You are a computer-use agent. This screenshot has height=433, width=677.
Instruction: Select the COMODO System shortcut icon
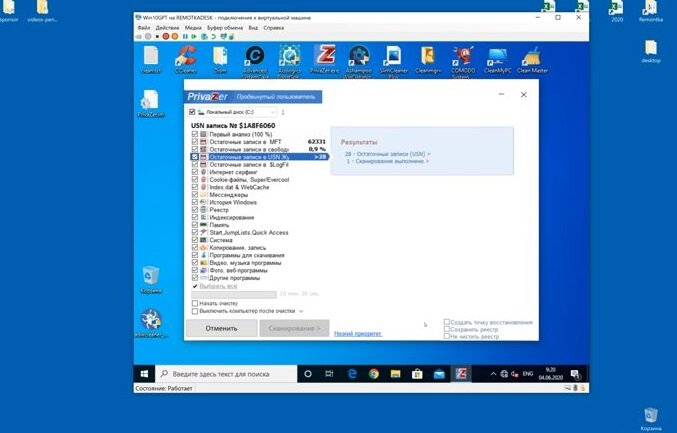[x=463, y=62]
